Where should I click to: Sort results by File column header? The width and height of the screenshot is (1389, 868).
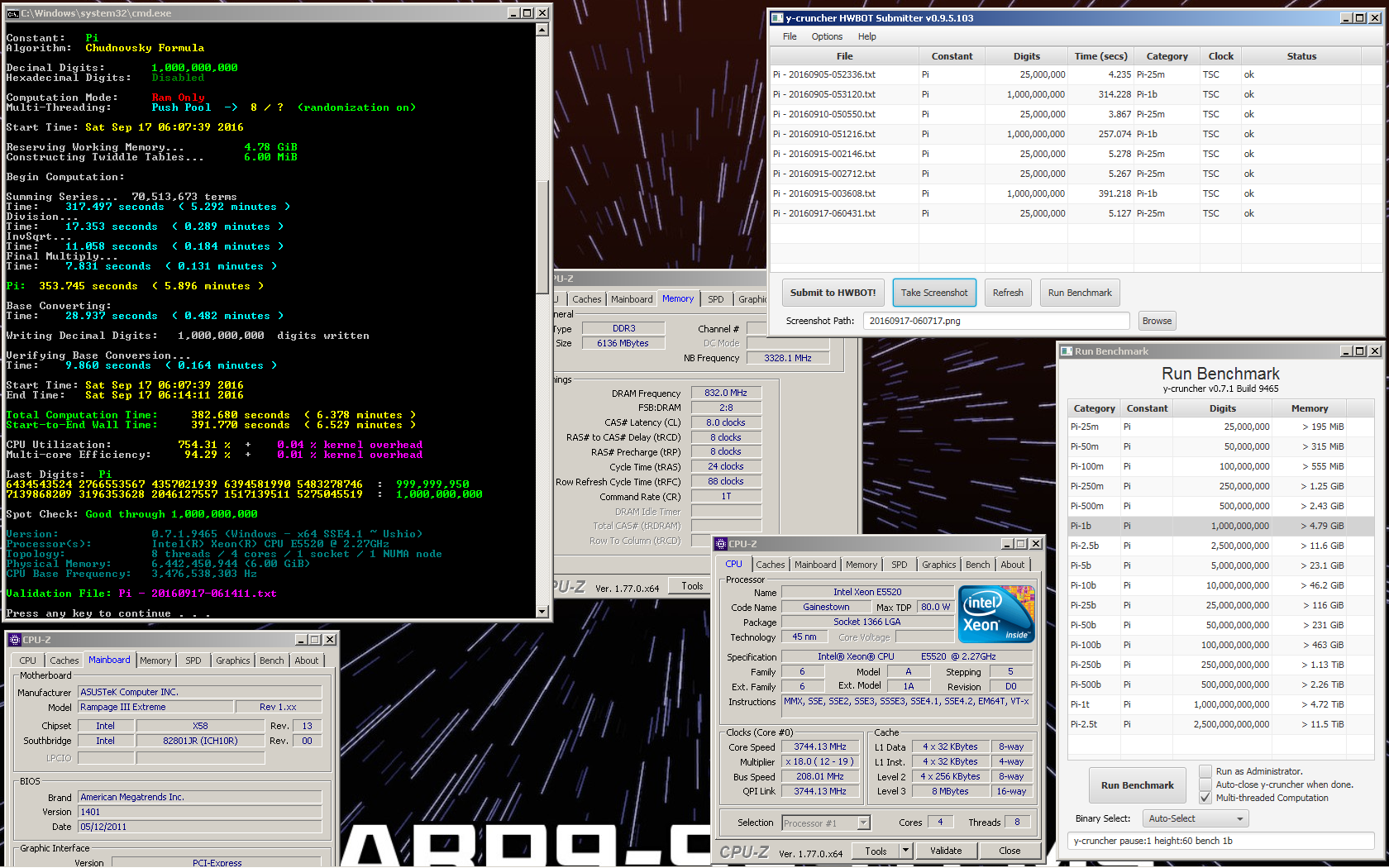844,56
